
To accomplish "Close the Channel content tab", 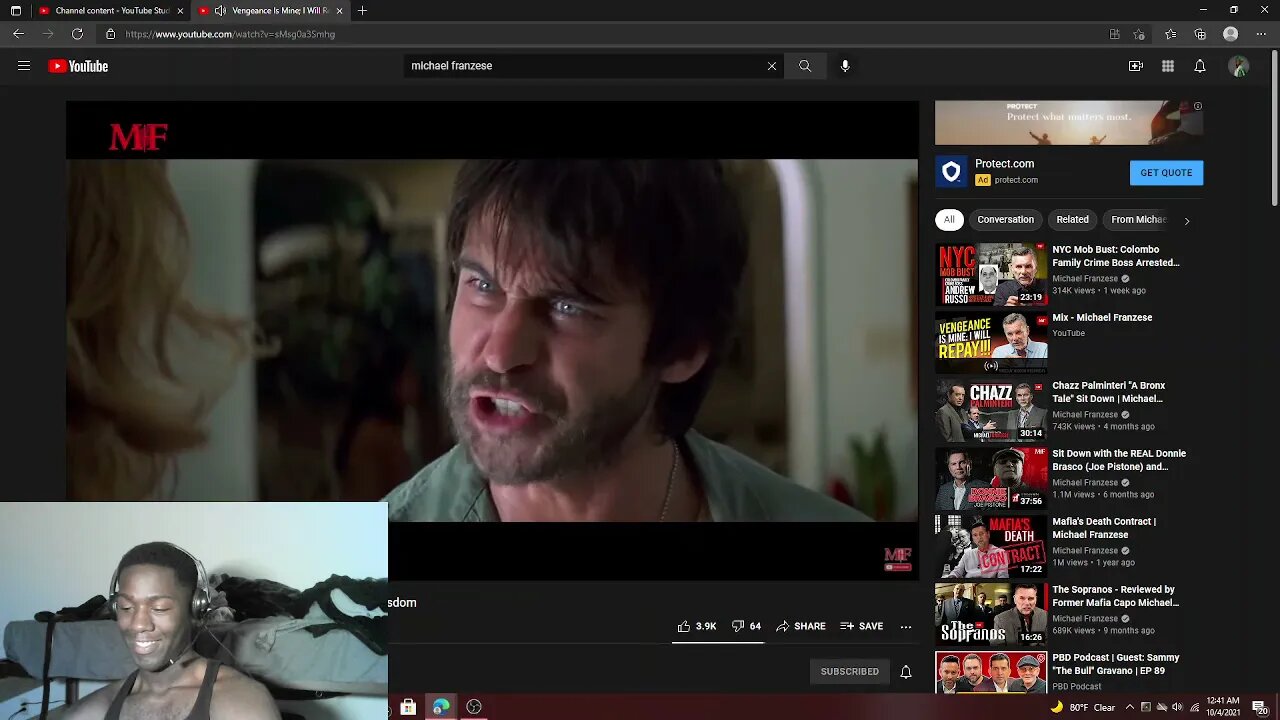I will (180, 11).
